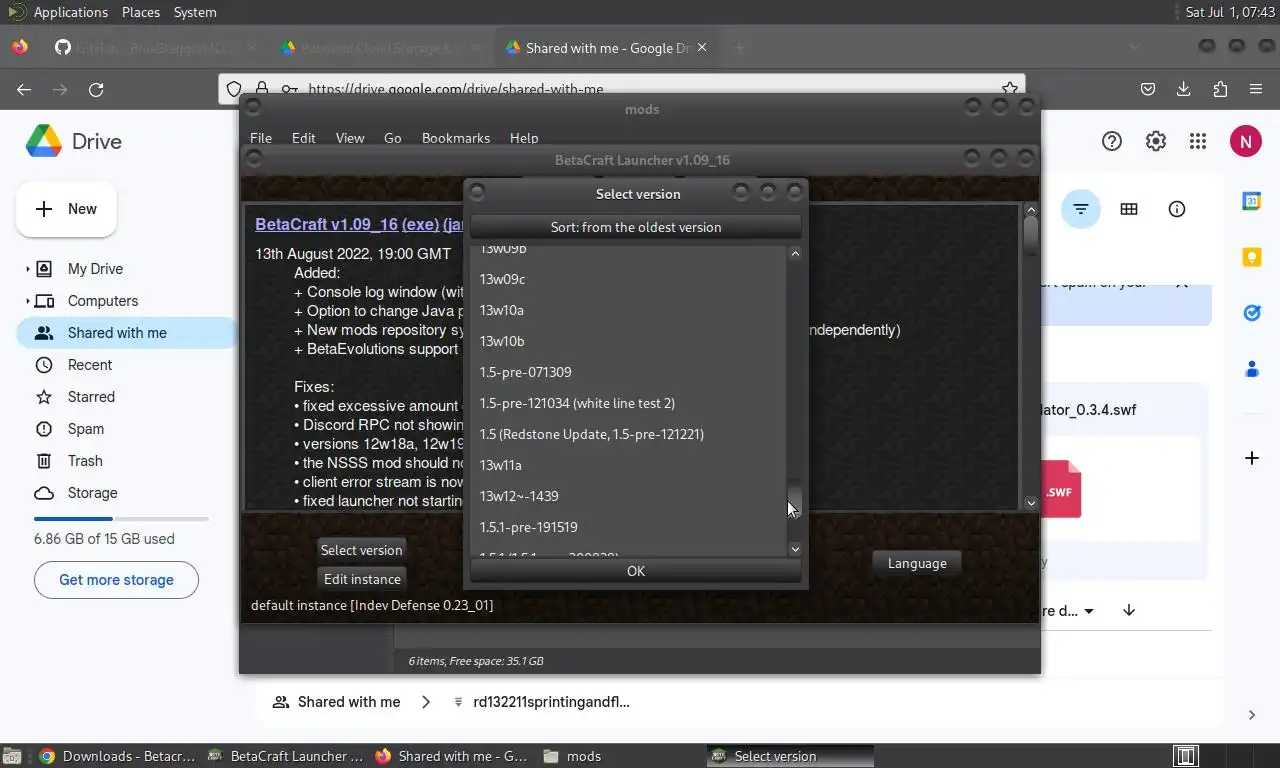Open Go menu in mods window
Viewport: 1280px width, 768px height.
[392, 138]
